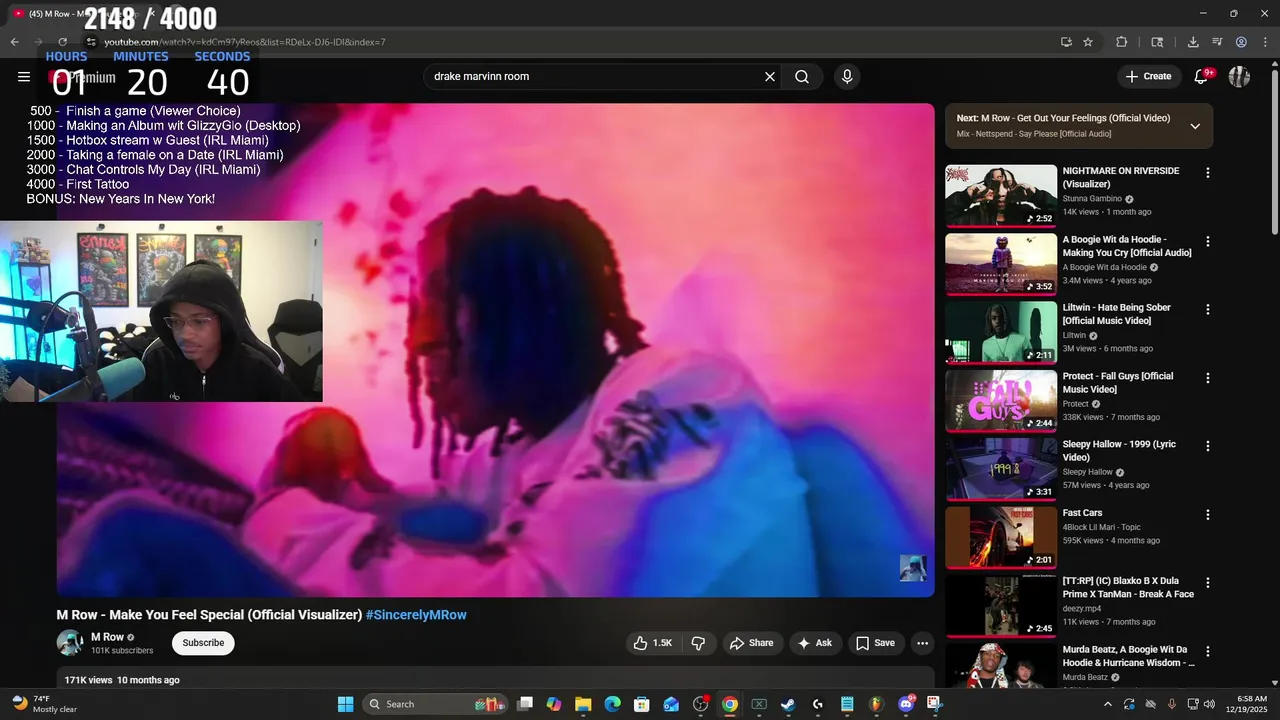This screenshot has height=720, width=1280.
Task: Open Chrome profile icon
Action: pyautogui.click(x=1241, y=42)
